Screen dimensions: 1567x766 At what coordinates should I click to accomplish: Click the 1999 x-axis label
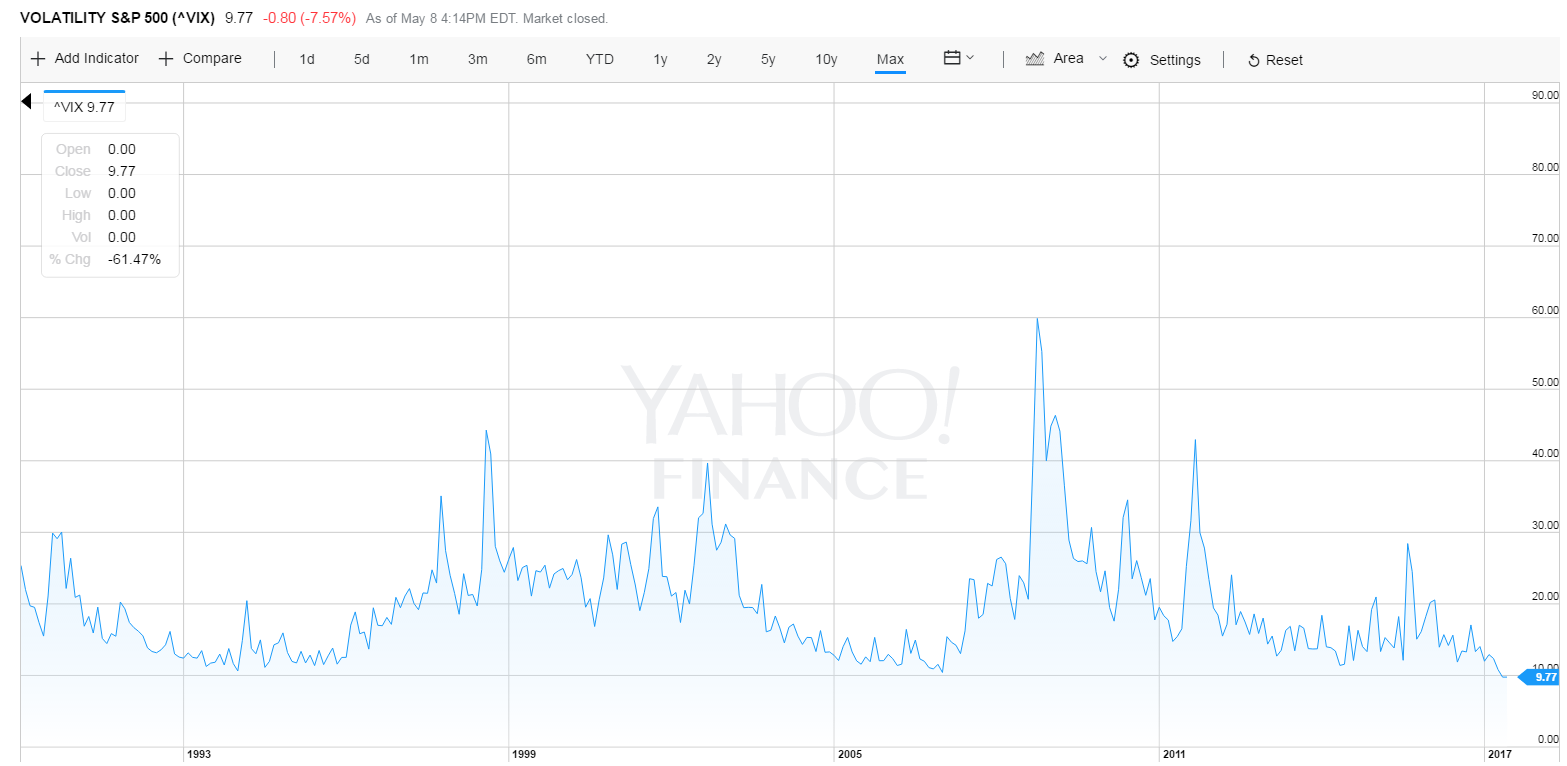coord(525,754)
